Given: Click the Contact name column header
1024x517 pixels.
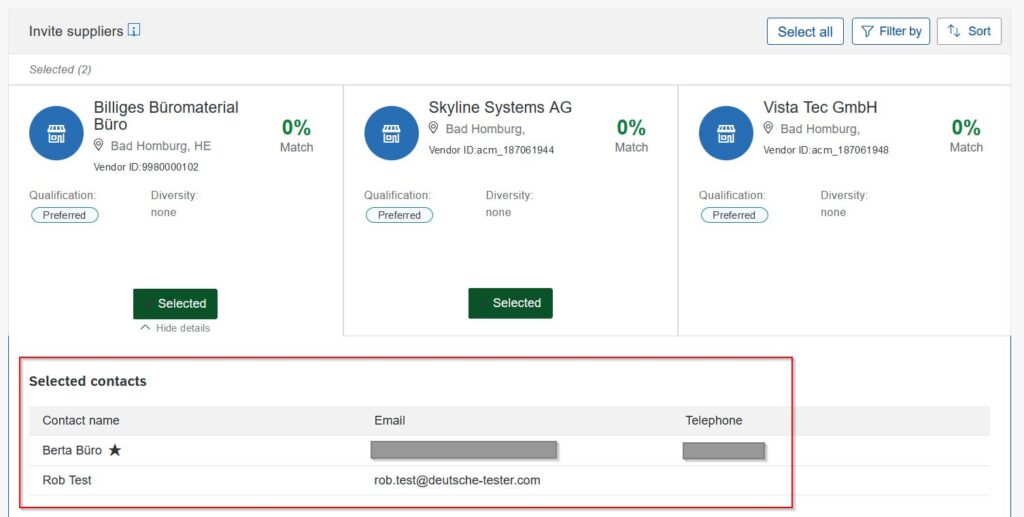Looking at the screenshot, I should point(81,420).
